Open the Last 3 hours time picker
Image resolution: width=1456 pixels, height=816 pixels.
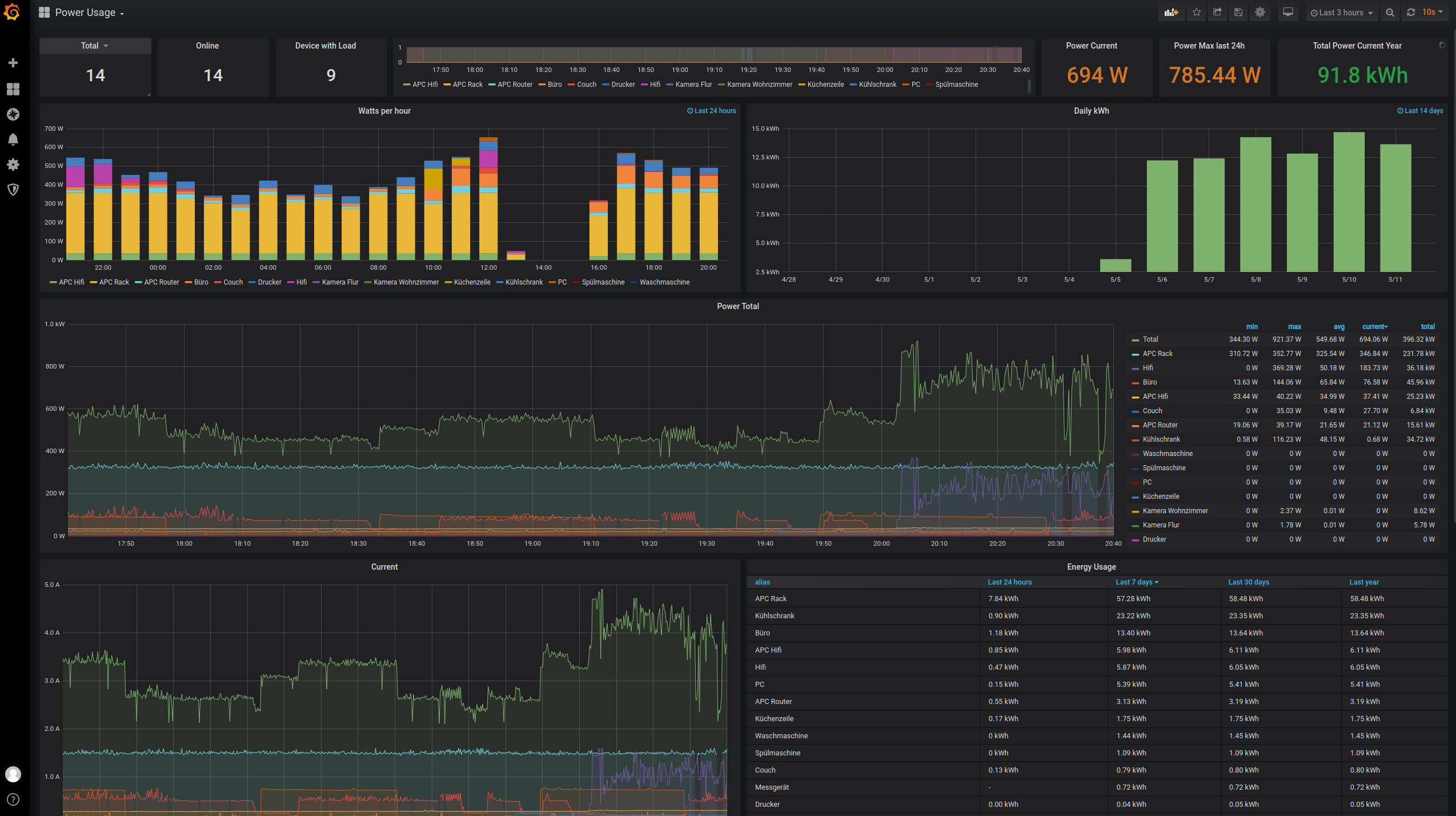(x=1341, y=12)
